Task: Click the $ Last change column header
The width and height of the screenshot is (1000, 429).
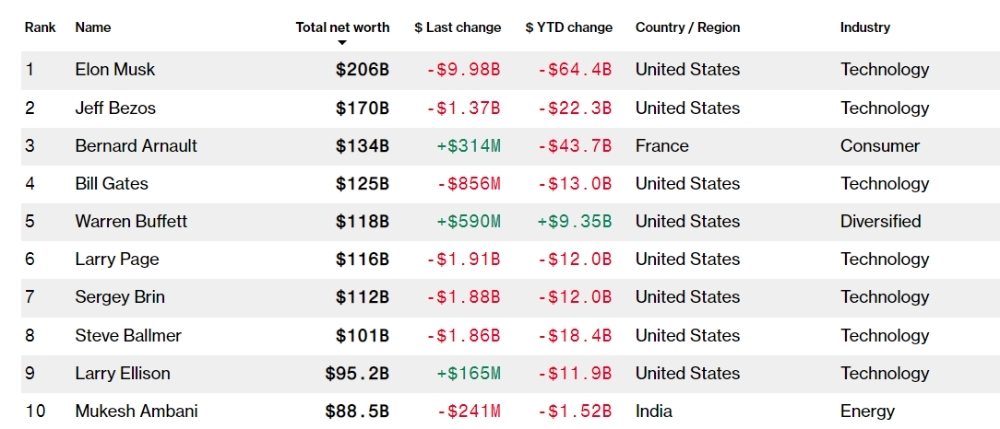Action: tap(457, 27)
